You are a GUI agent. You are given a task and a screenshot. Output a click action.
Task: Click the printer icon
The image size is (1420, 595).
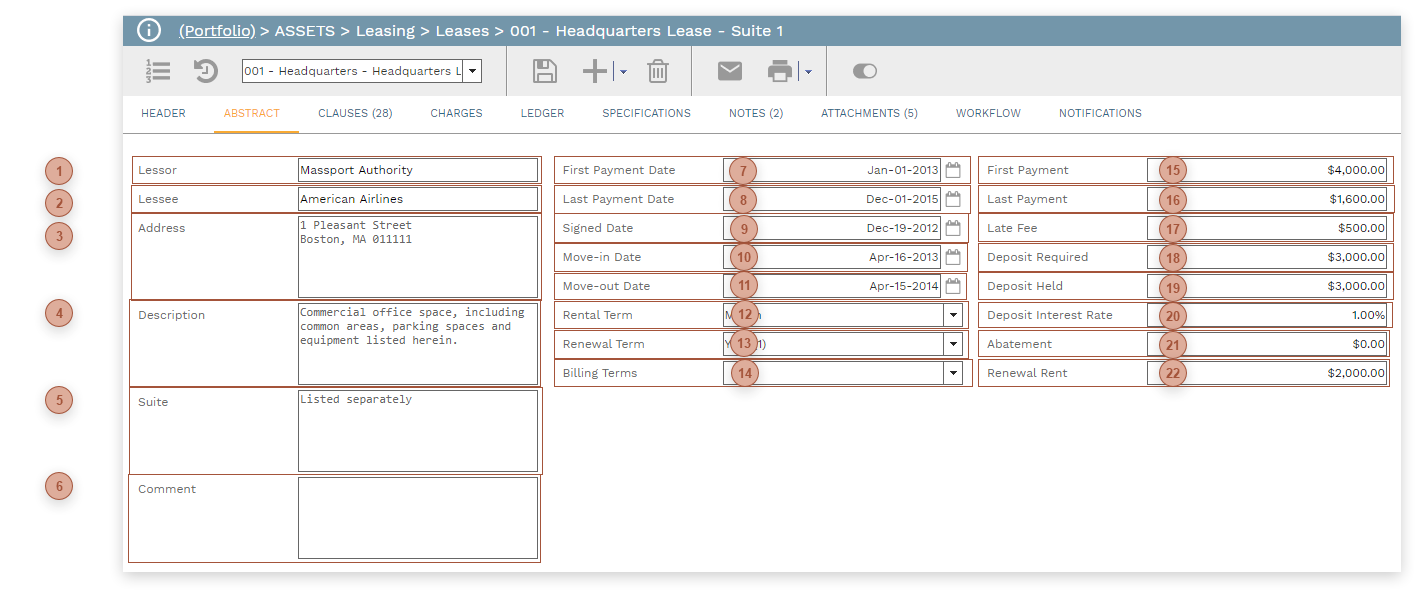click(780, 71)
